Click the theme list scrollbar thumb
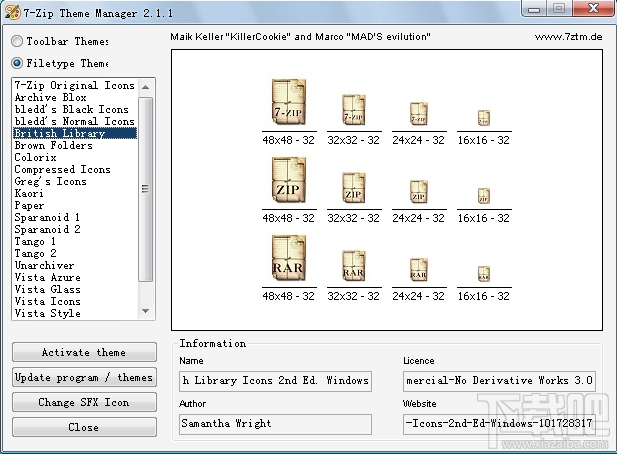 146,189
